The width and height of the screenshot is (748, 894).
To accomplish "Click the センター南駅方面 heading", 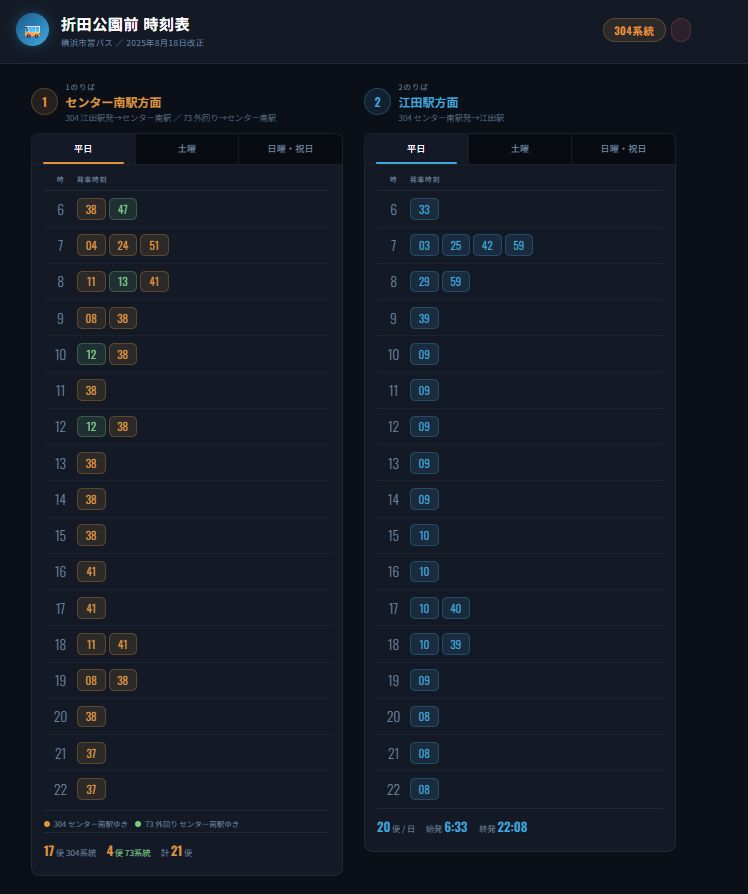I will (113, 102).
